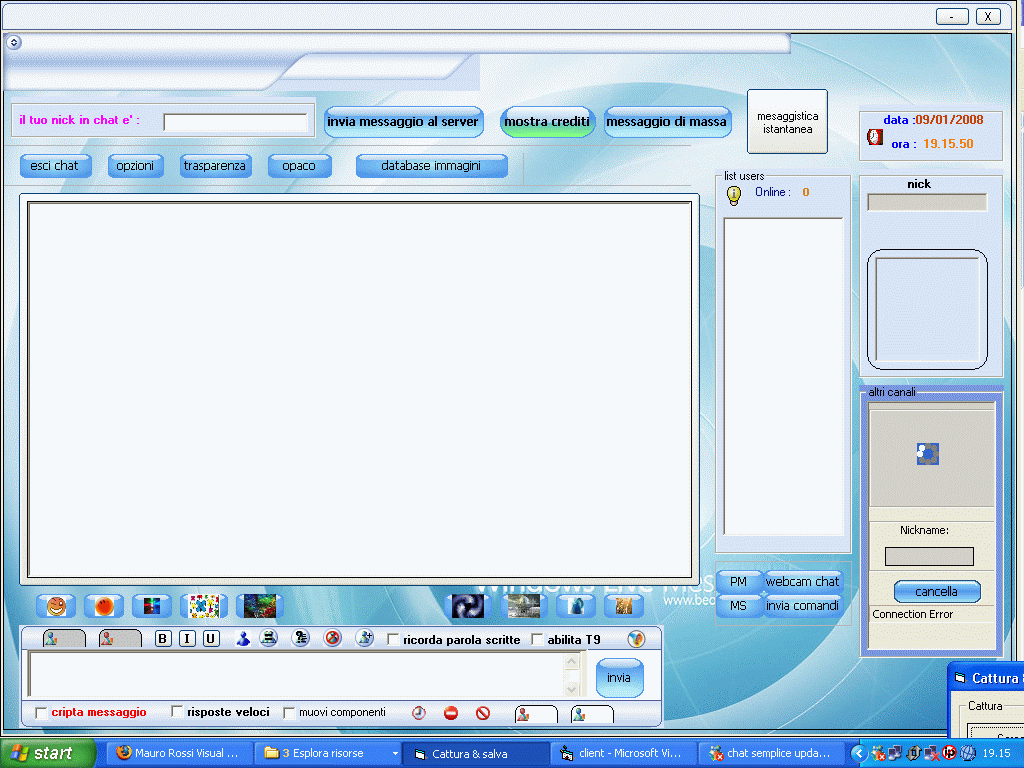Click the orange ball icon button
1024x768 pixels.
click(104, 606)
